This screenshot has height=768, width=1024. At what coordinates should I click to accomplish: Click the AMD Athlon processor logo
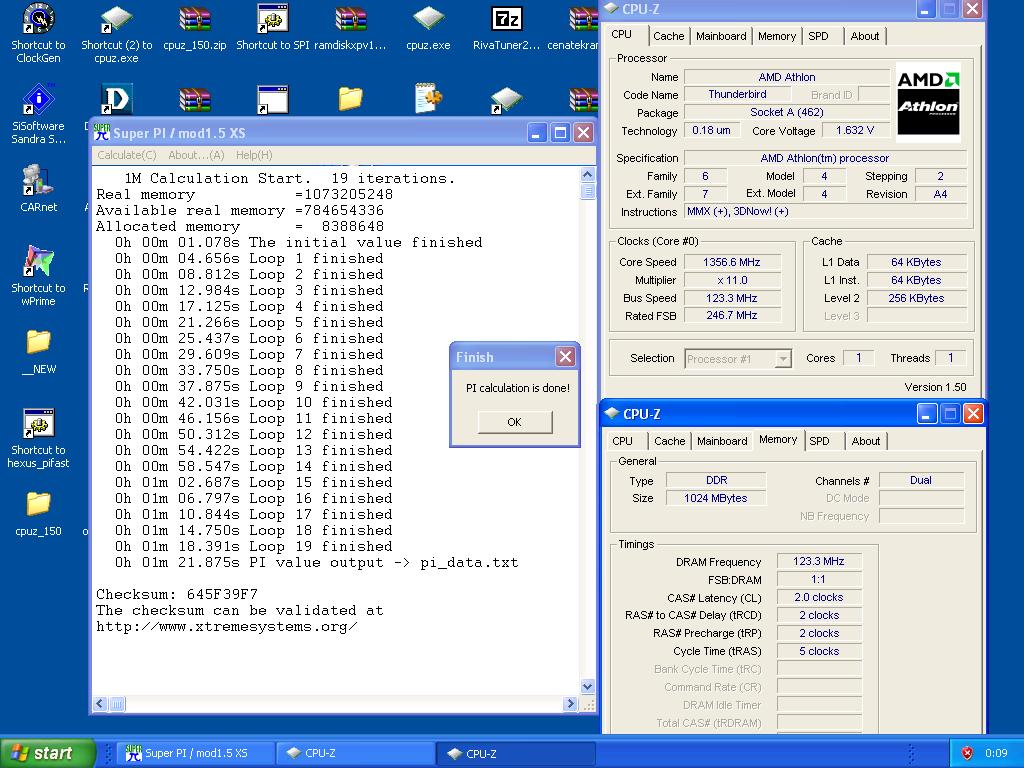click(x=928, y=102)
